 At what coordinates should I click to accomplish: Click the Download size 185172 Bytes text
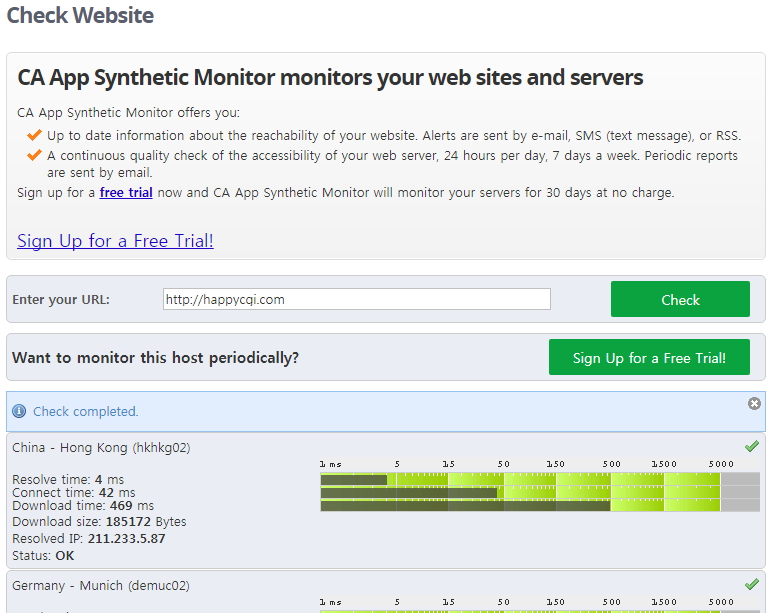pyautogui.click(x=99, y=522)
